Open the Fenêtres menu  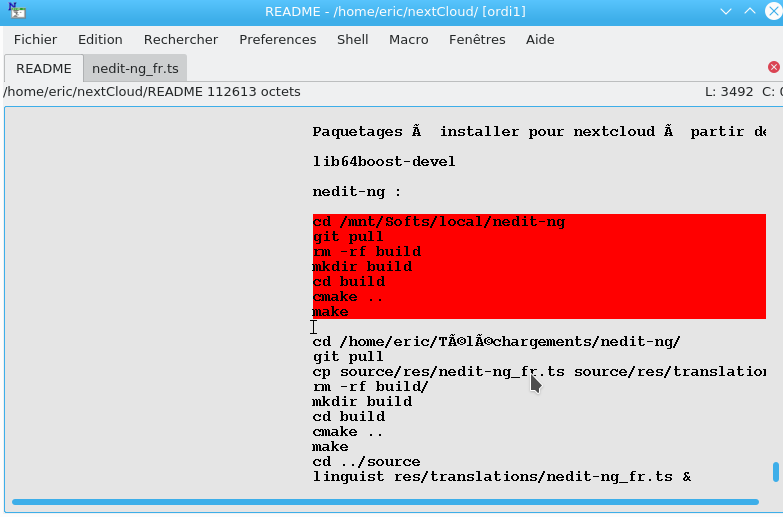pos(477,39)
